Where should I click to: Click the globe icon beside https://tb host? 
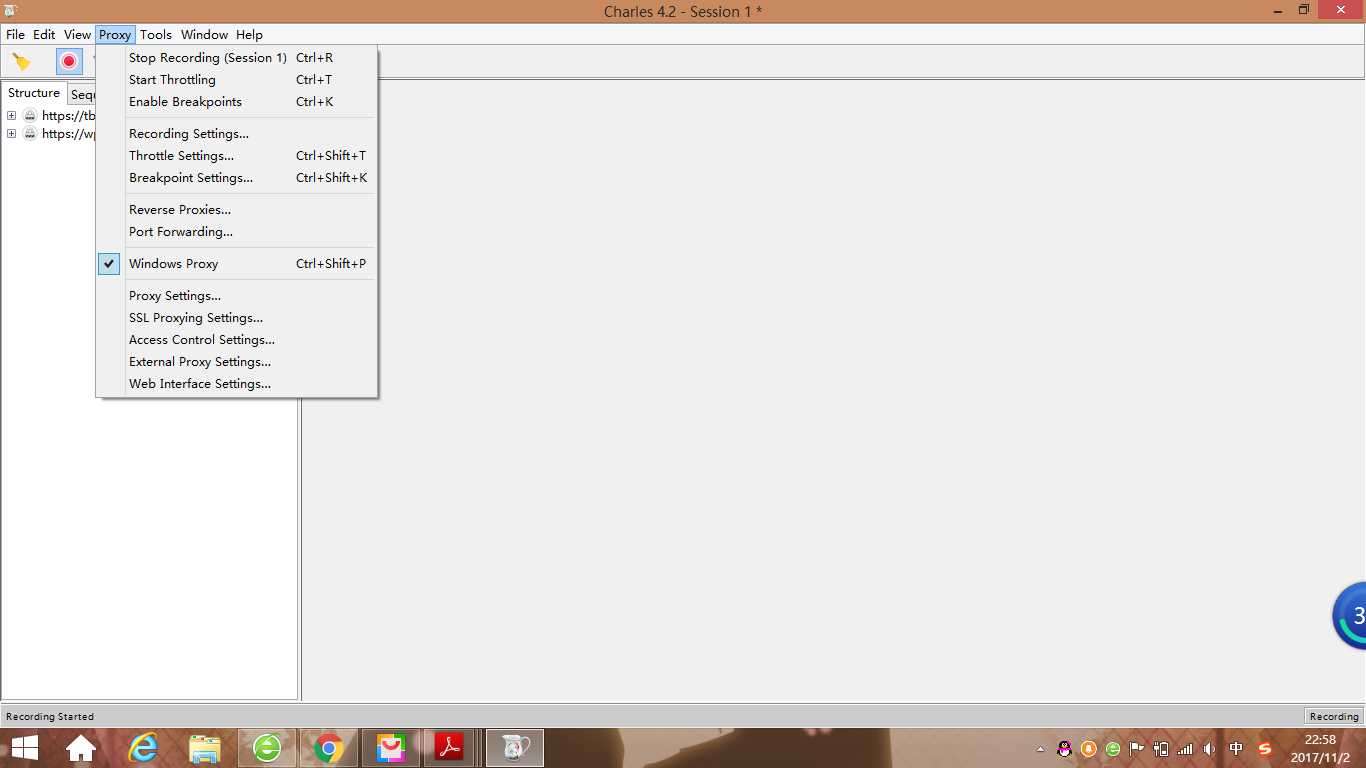(30, 116)
